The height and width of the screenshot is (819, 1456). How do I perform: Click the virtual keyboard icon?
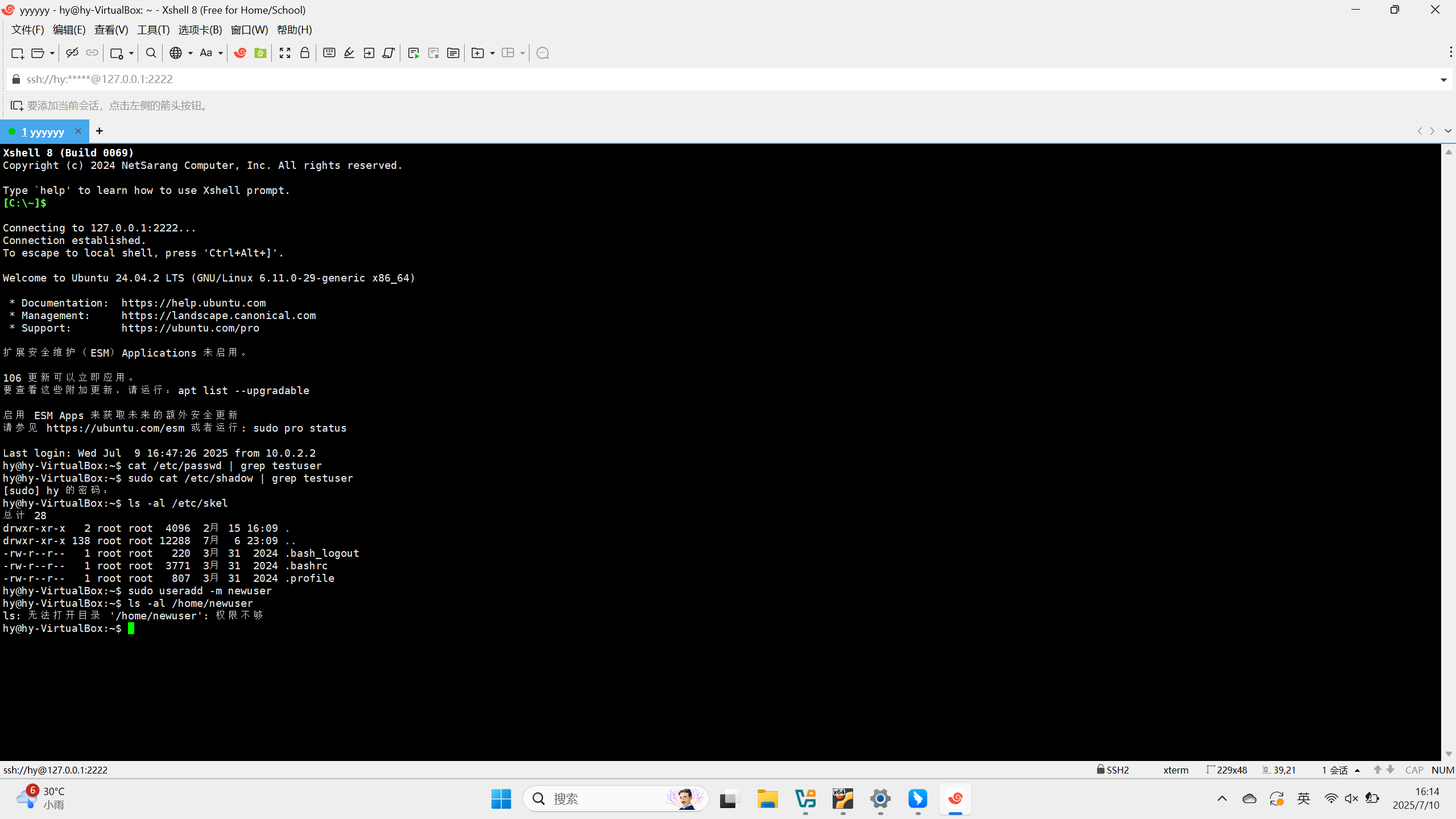coord(329,53)
